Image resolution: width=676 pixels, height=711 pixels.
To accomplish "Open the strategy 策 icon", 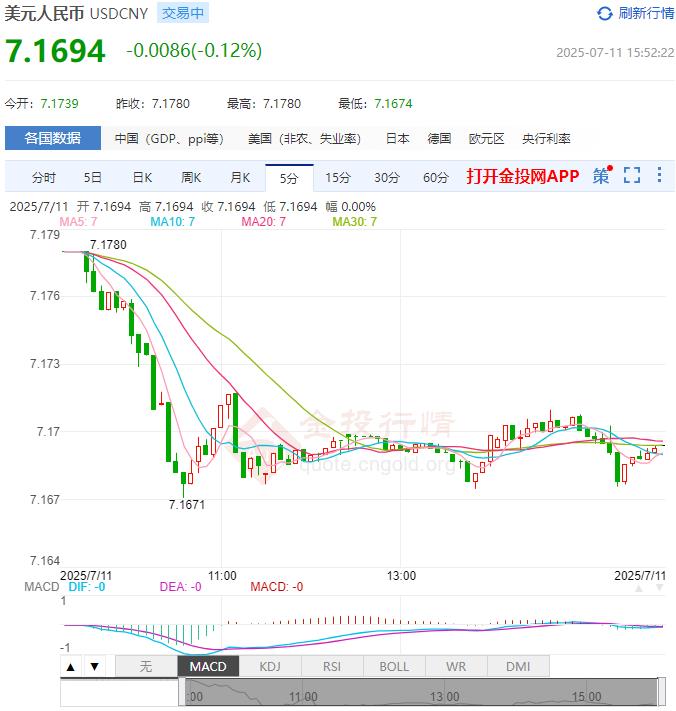I will tap(602, 175).
